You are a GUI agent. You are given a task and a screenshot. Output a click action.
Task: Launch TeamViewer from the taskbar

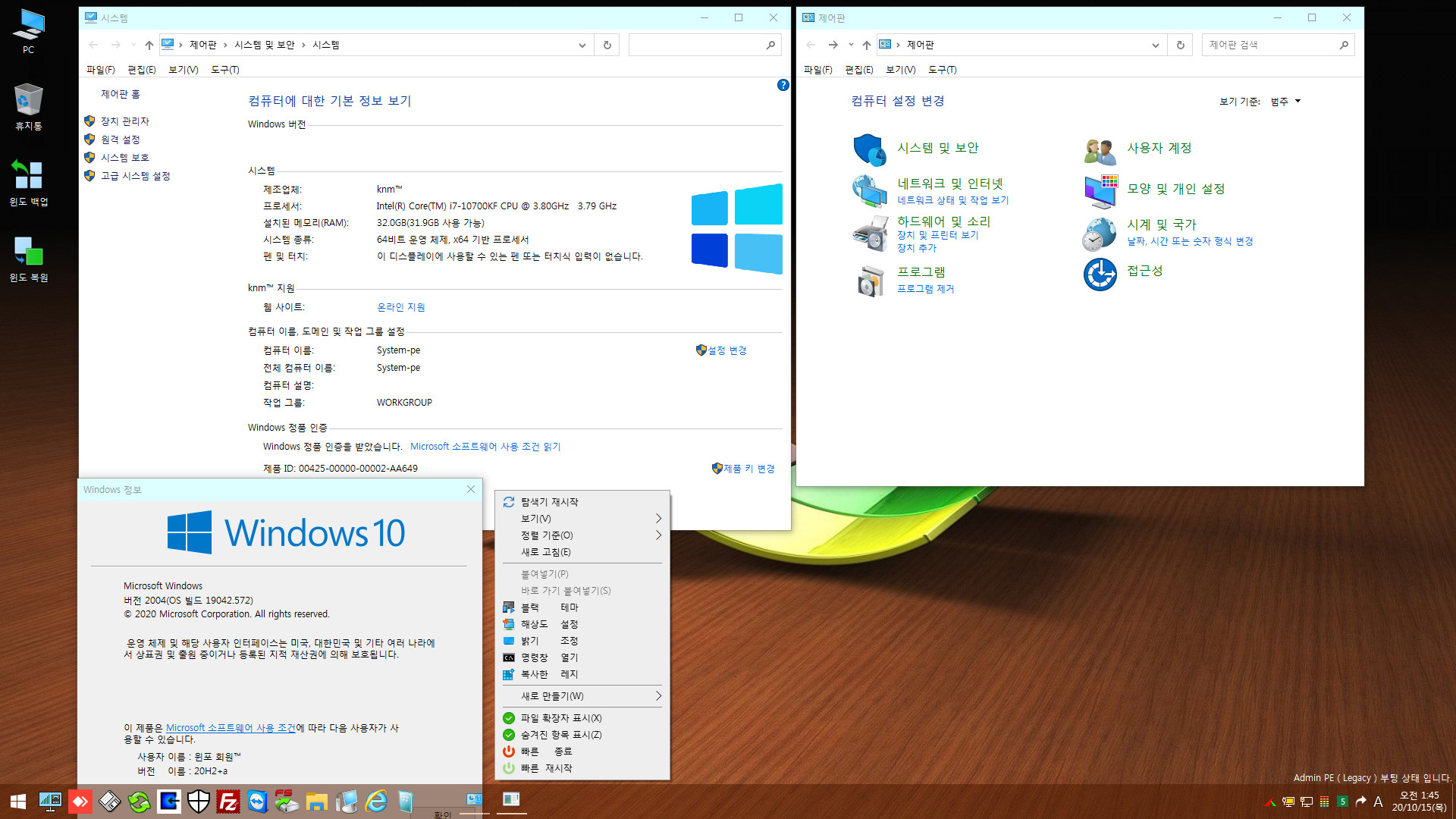point(258,802)
